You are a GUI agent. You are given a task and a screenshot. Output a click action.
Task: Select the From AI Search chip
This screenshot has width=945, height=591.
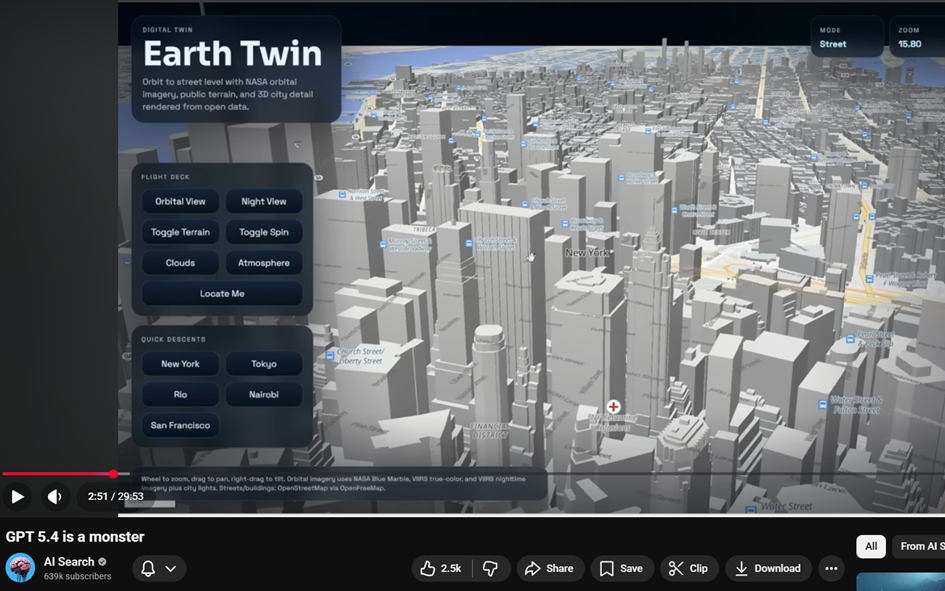click(x=920, y=546)
